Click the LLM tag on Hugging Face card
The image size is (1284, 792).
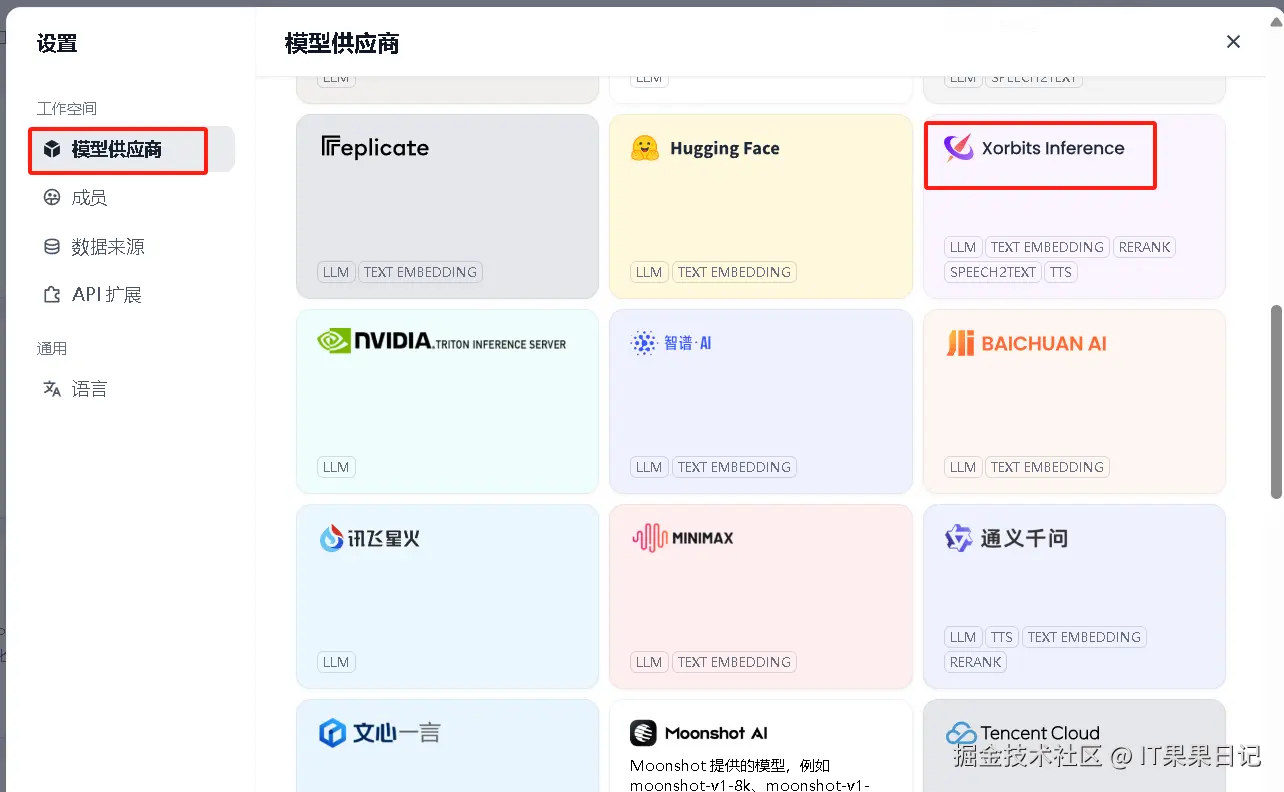click(649, 272)
